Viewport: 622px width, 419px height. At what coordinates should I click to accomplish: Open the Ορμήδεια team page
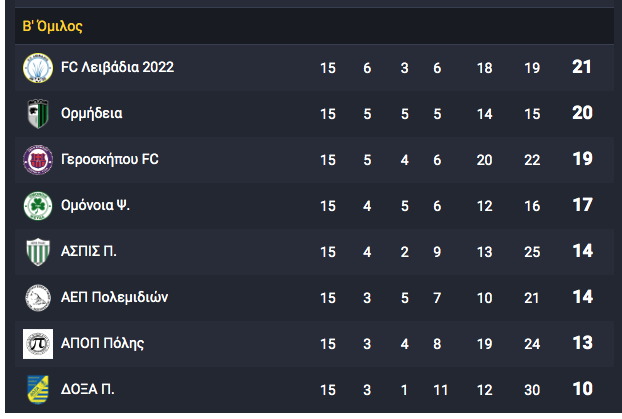pyautogui.click(x=92, y=113)
